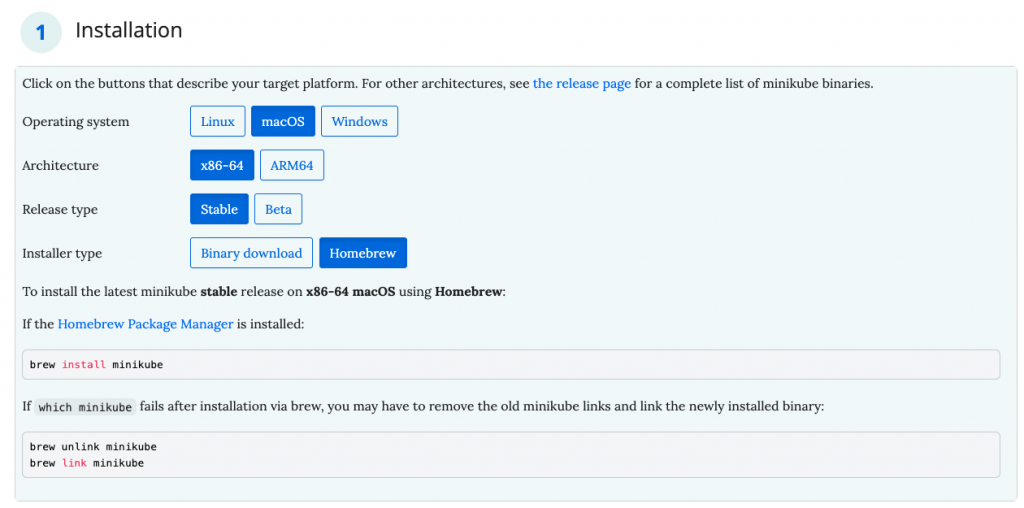The height and width of the screenshot is (508, 1024).
Task: Select the x86-64 architecture button
Action: click(222, 166)
